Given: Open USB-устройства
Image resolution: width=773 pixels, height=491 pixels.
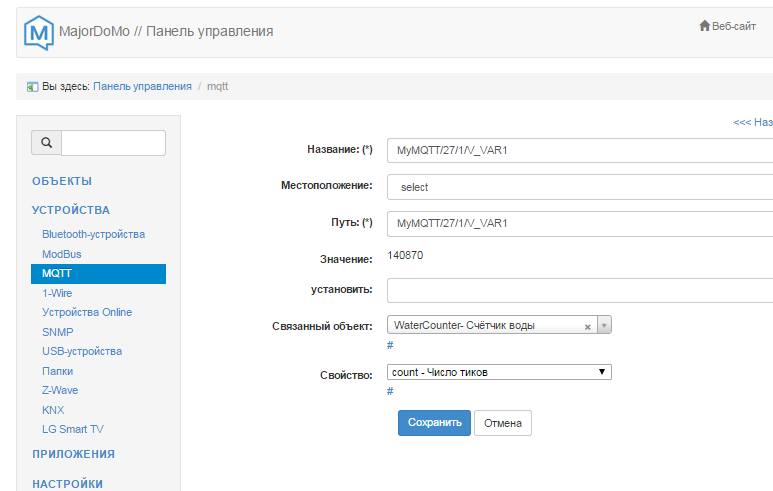Looking at the screenshot, I should 82,351.
